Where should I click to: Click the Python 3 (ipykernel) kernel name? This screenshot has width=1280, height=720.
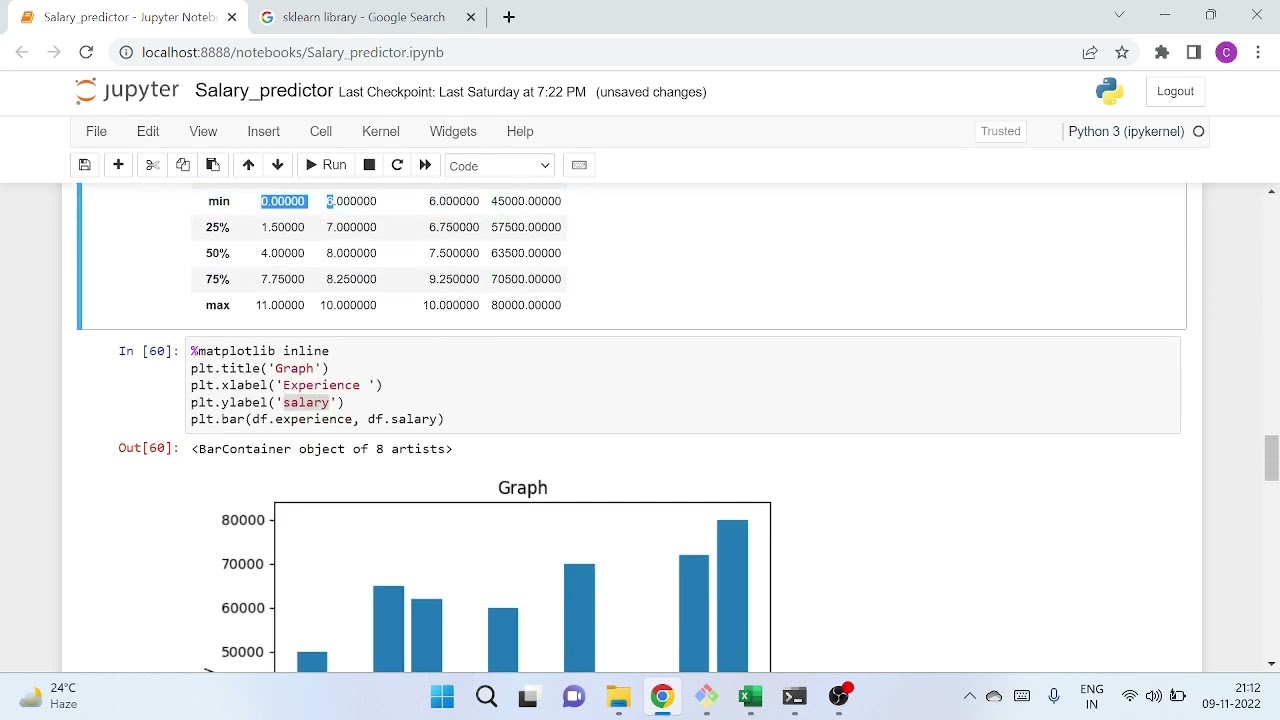point(1126,131)
